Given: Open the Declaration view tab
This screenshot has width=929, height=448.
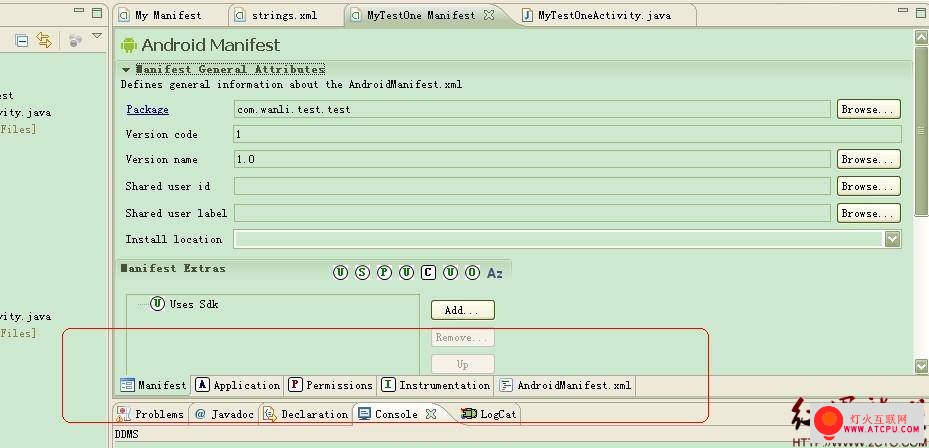Looking at the screenshot, I should click(306, 414).
